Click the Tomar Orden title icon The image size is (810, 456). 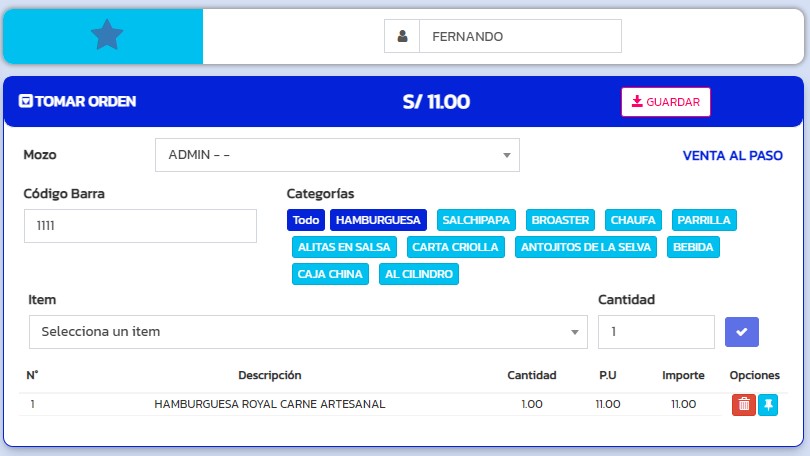pos(26,101)
